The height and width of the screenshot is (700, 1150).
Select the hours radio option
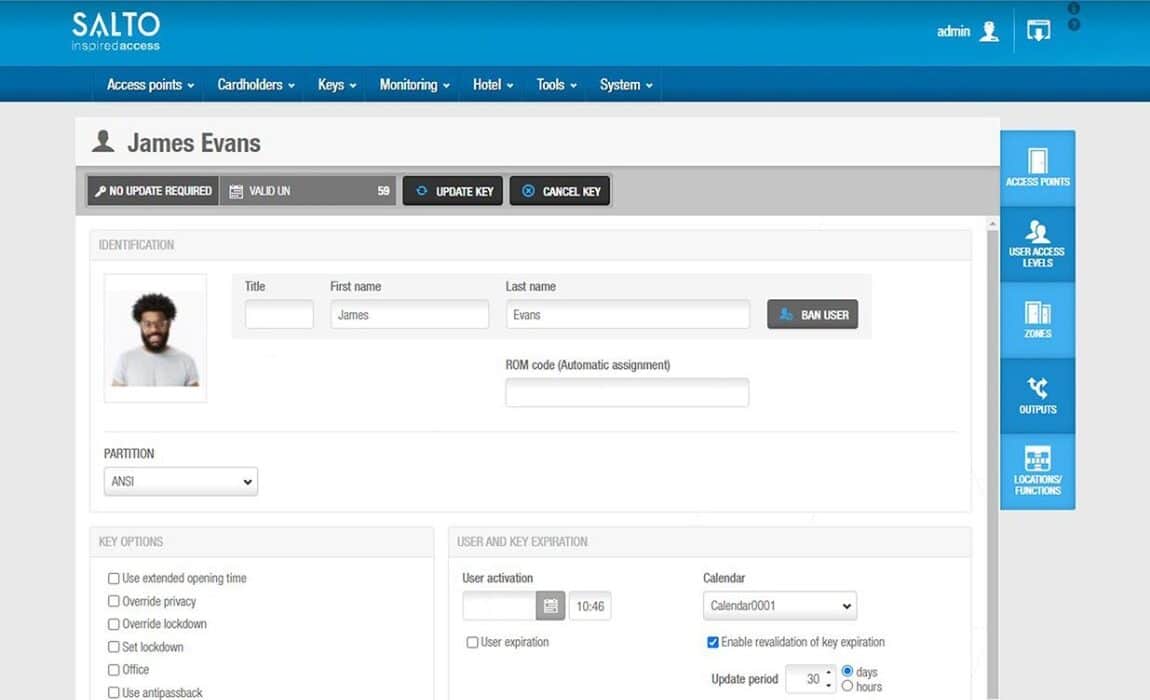[x=847, y=686]
